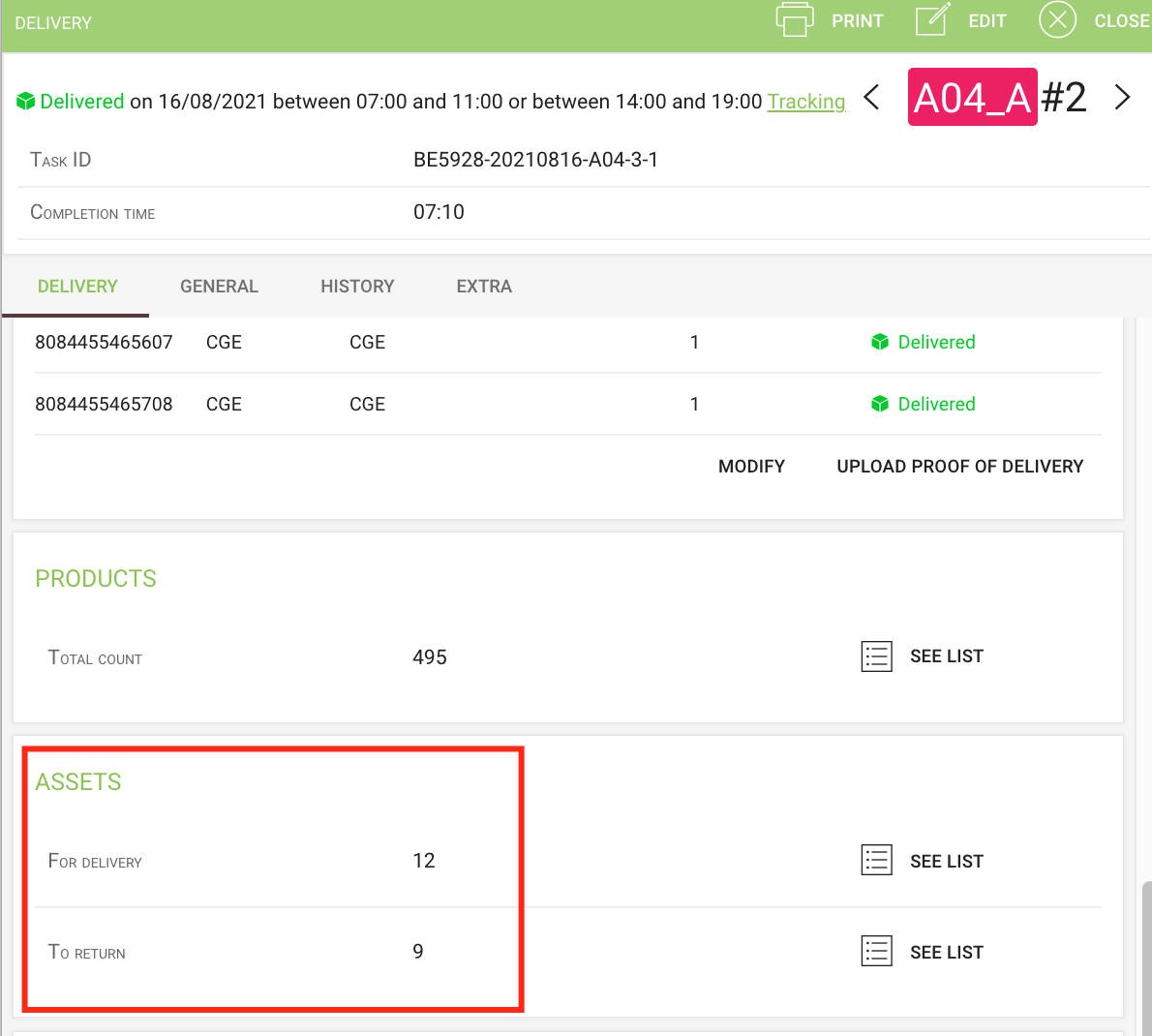The width and height of the screenshot is (1152, 1036).
Task: Click To return value 9
Action: (418, 952)
